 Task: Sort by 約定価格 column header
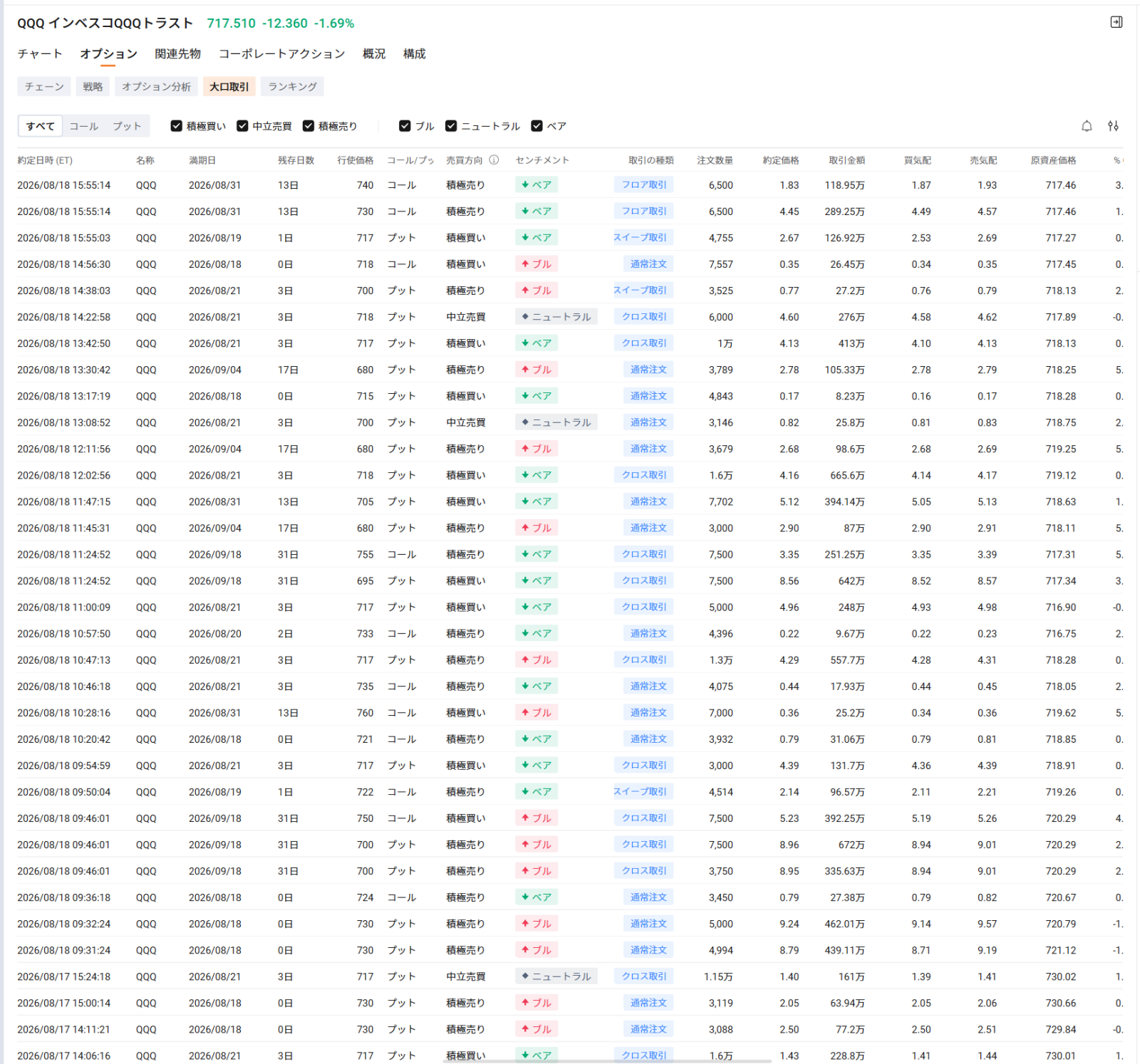coord(781,160)
